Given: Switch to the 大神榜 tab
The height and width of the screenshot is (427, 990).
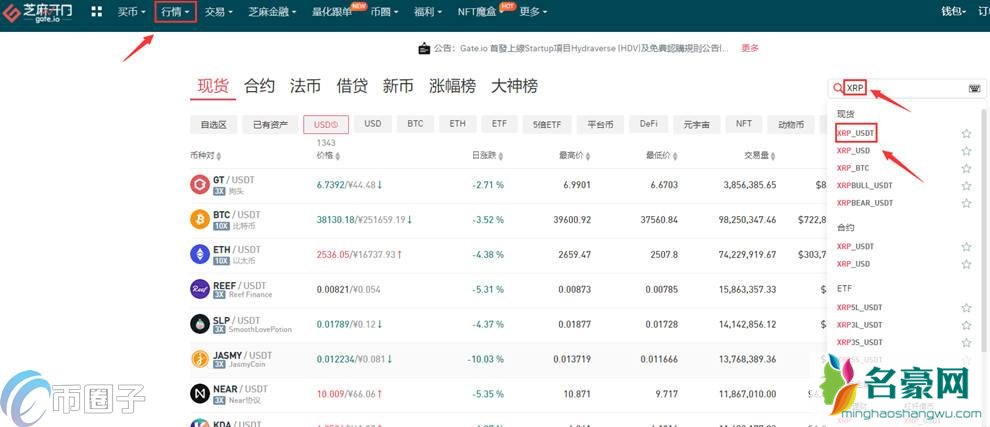Looking at the screenshot, I should (515, 86).
